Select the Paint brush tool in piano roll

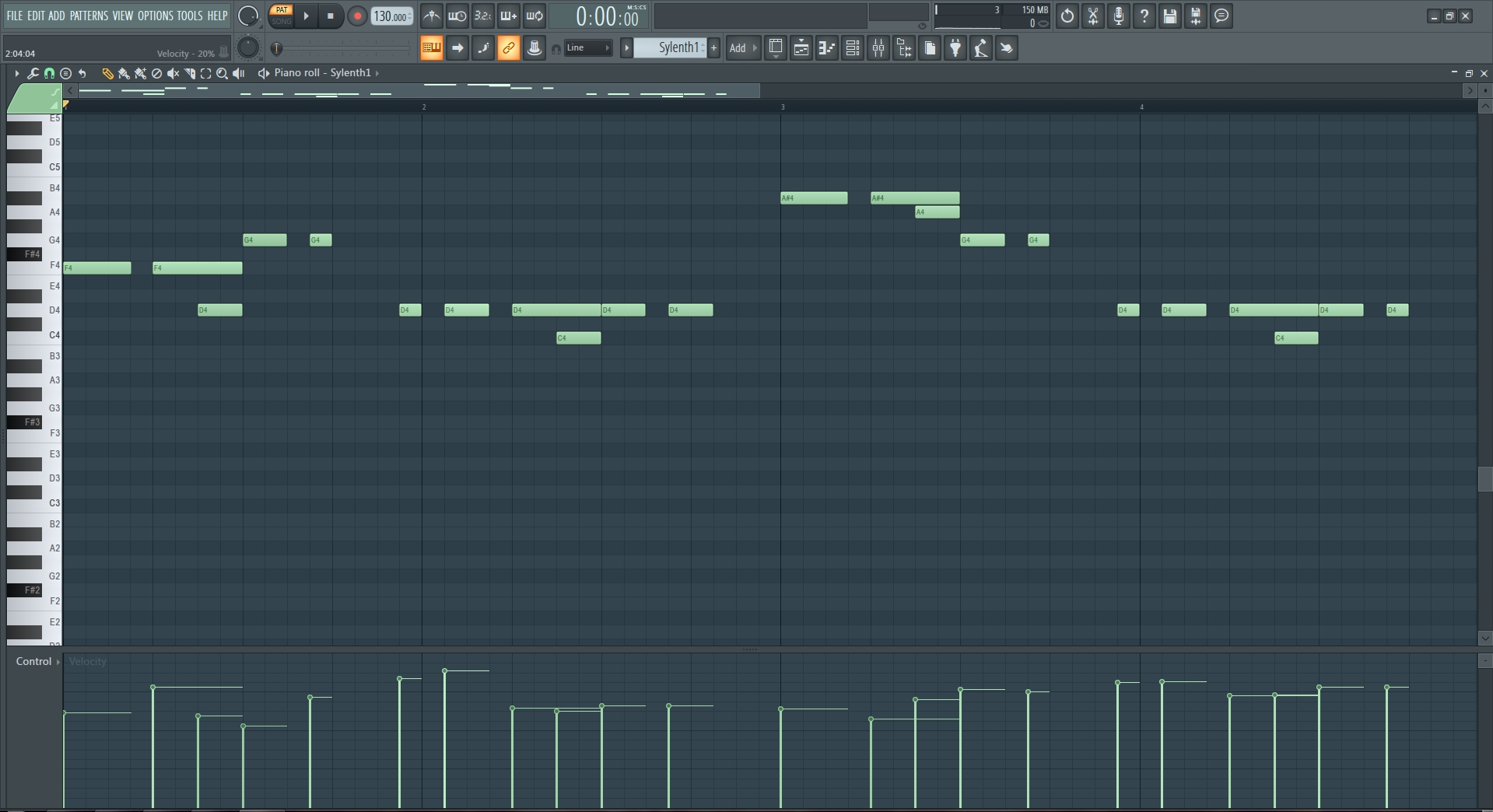pos(124,73)
